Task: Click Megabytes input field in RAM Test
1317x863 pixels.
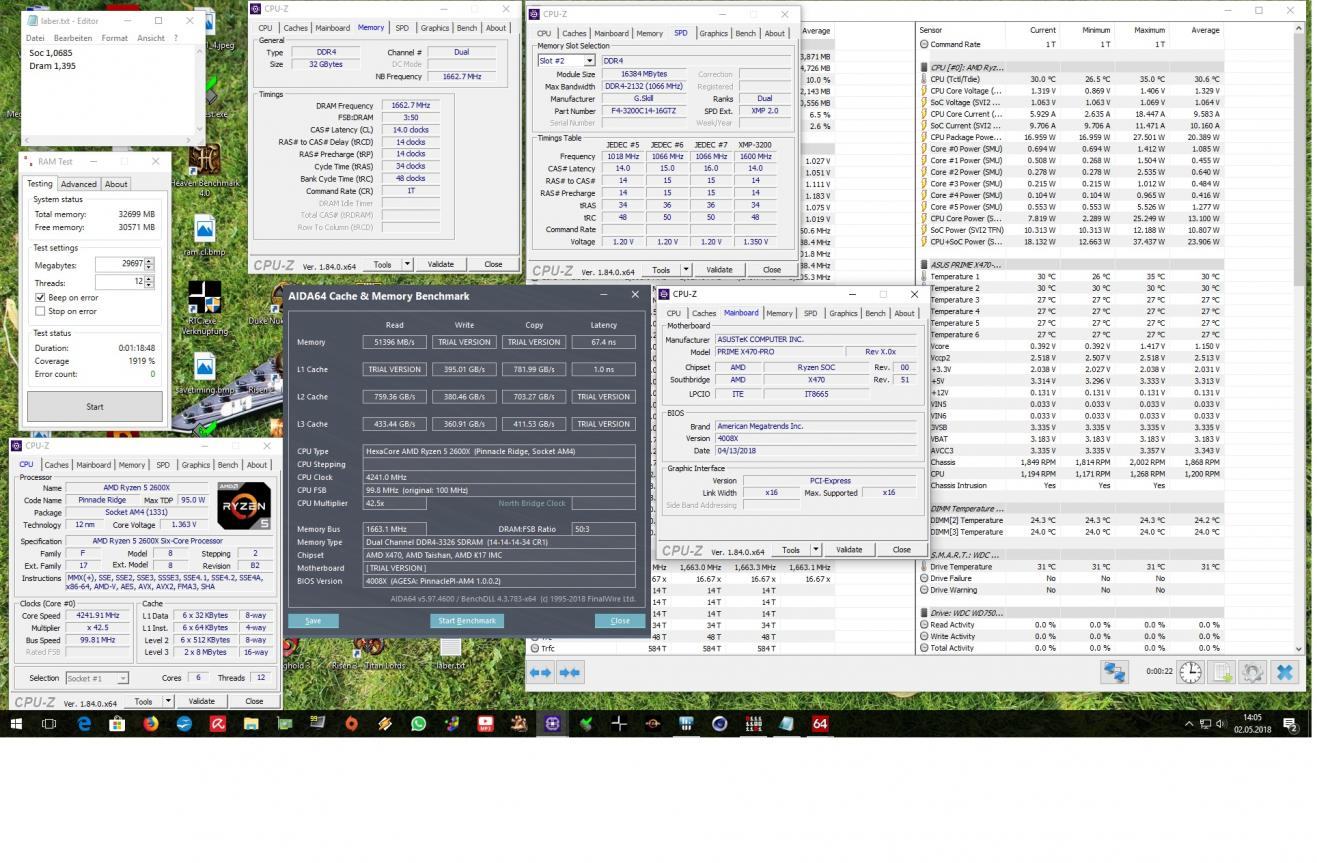Action: pos(120,264)
